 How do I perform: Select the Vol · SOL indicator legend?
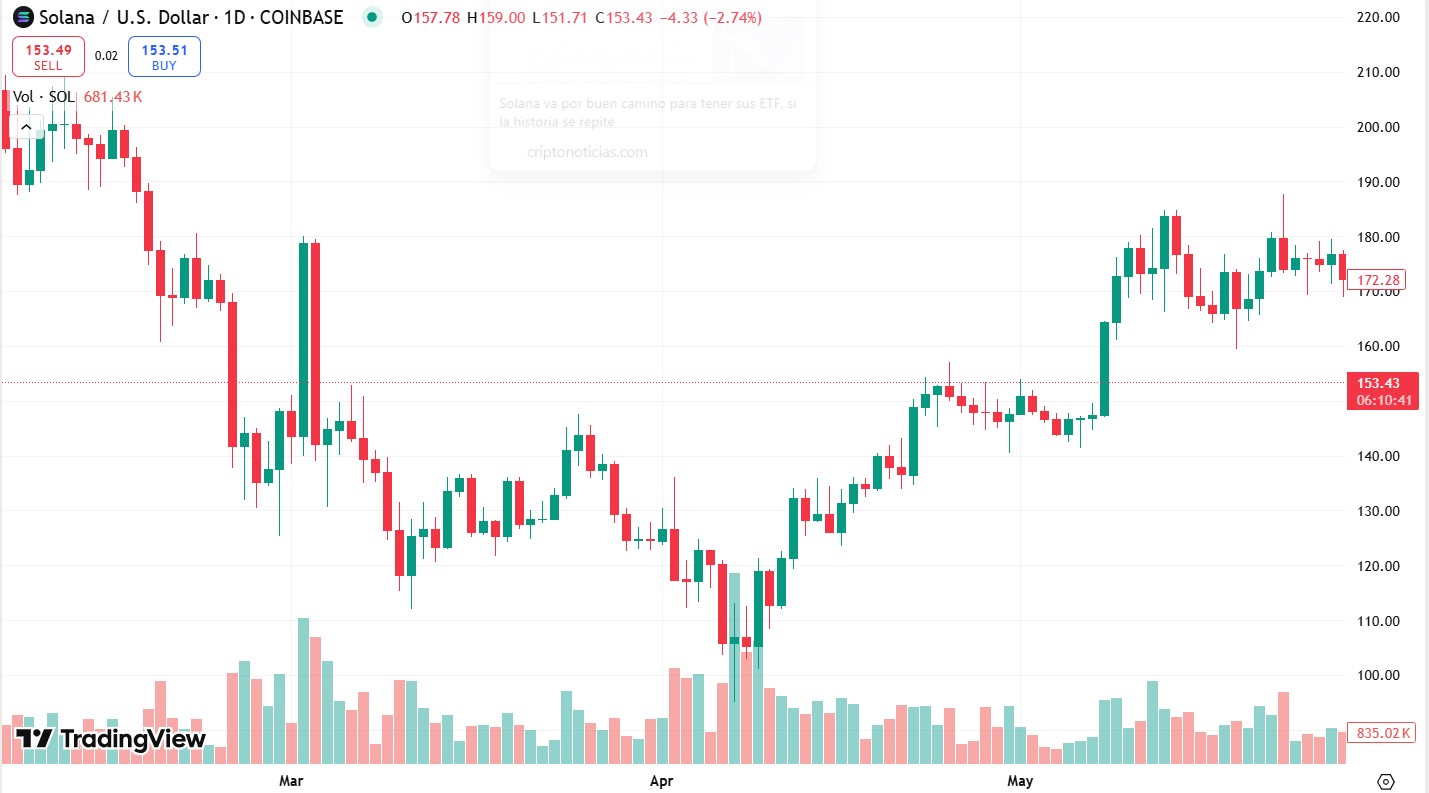point(44,97)
